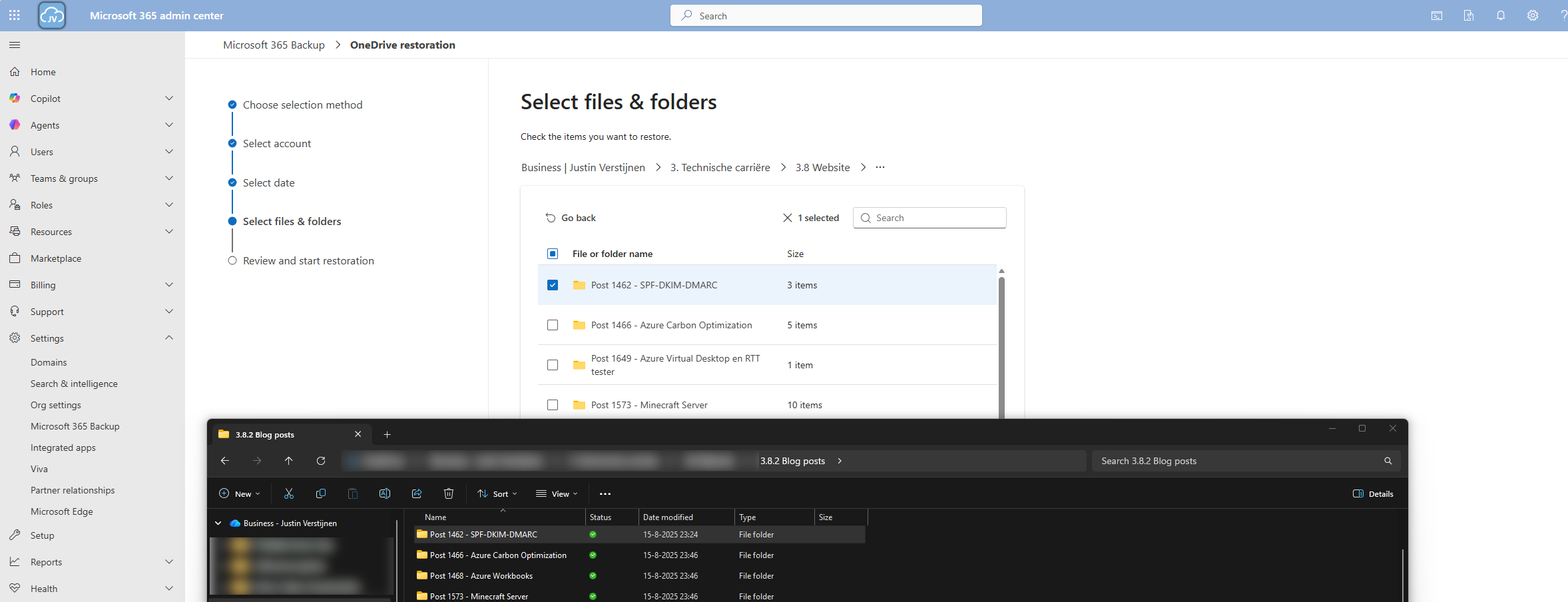Image resolution: width=1568 pixels, height=602 pixels.
Task: Click the Go back button
Action: [571, 218]
